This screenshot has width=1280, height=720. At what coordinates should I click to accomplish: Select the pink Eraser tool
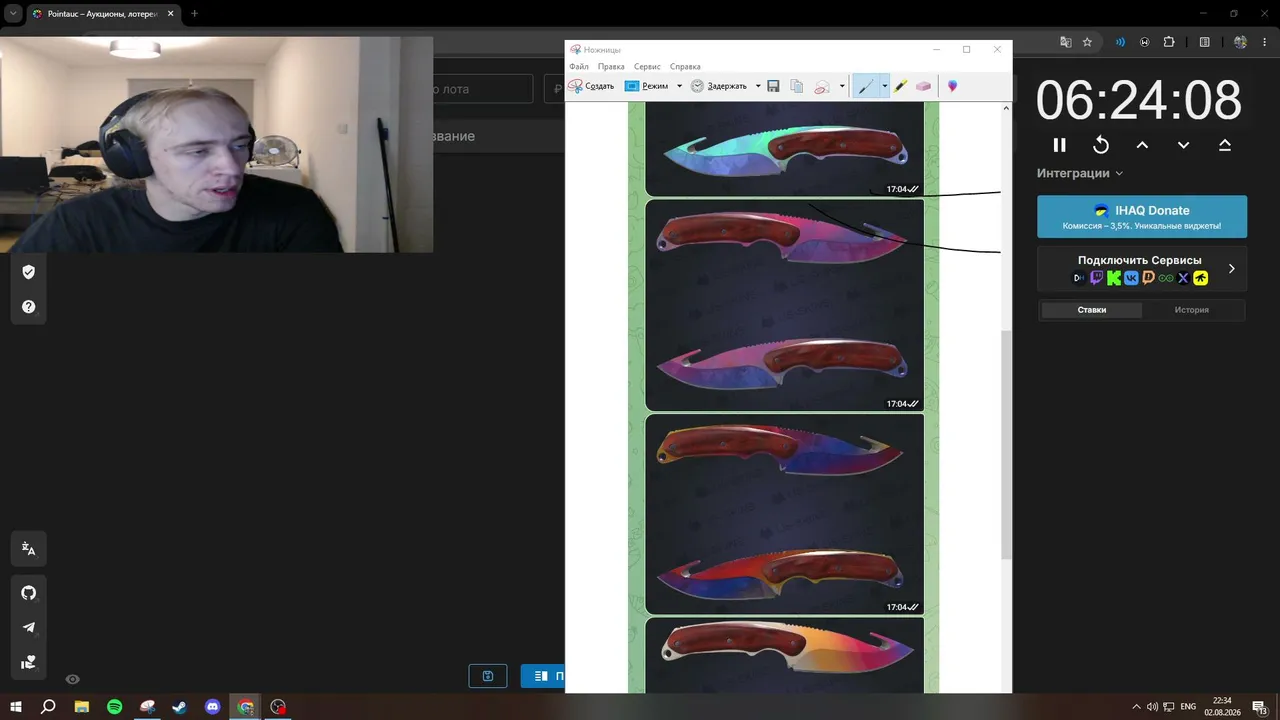(x=923, y=86)
